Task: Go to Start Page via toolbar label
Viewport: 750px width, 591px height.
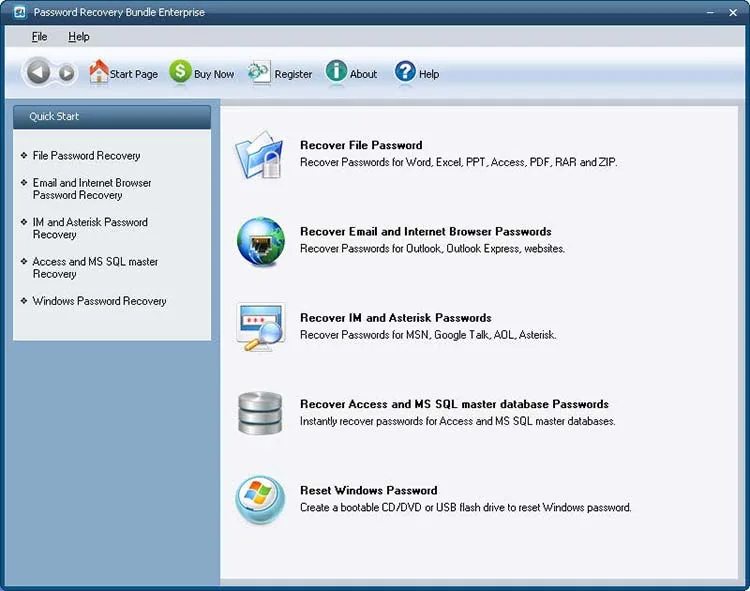Action: click(134, 74)
